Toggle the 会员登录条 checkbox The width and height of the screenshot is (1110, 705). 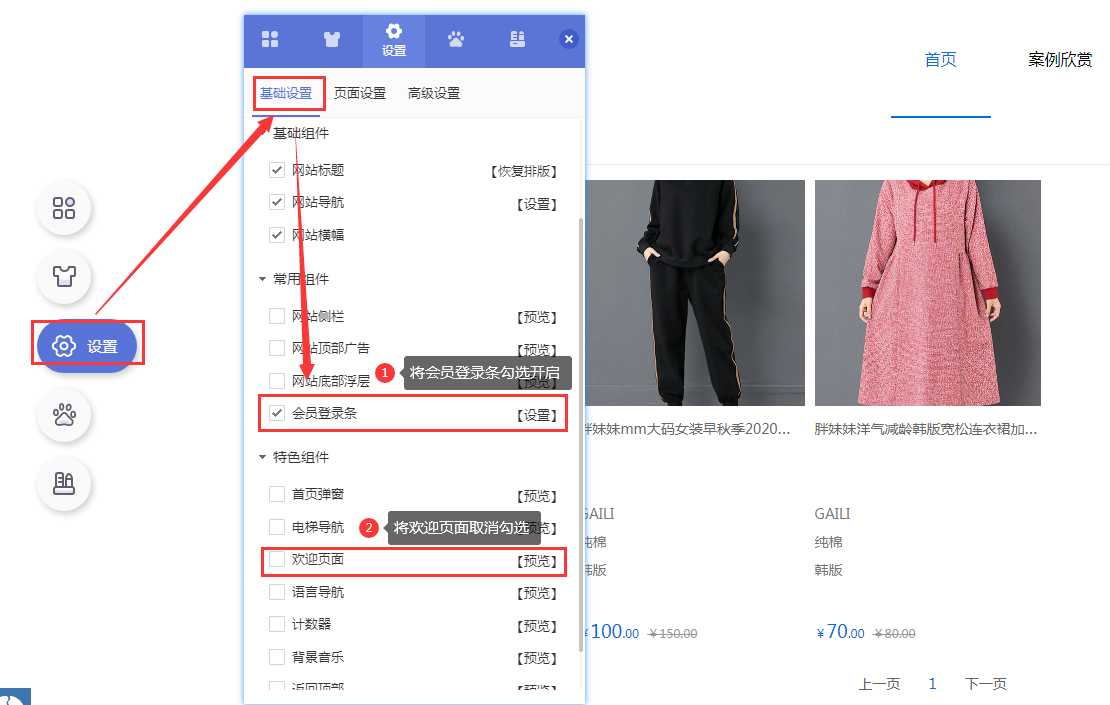tap(277, 413)
